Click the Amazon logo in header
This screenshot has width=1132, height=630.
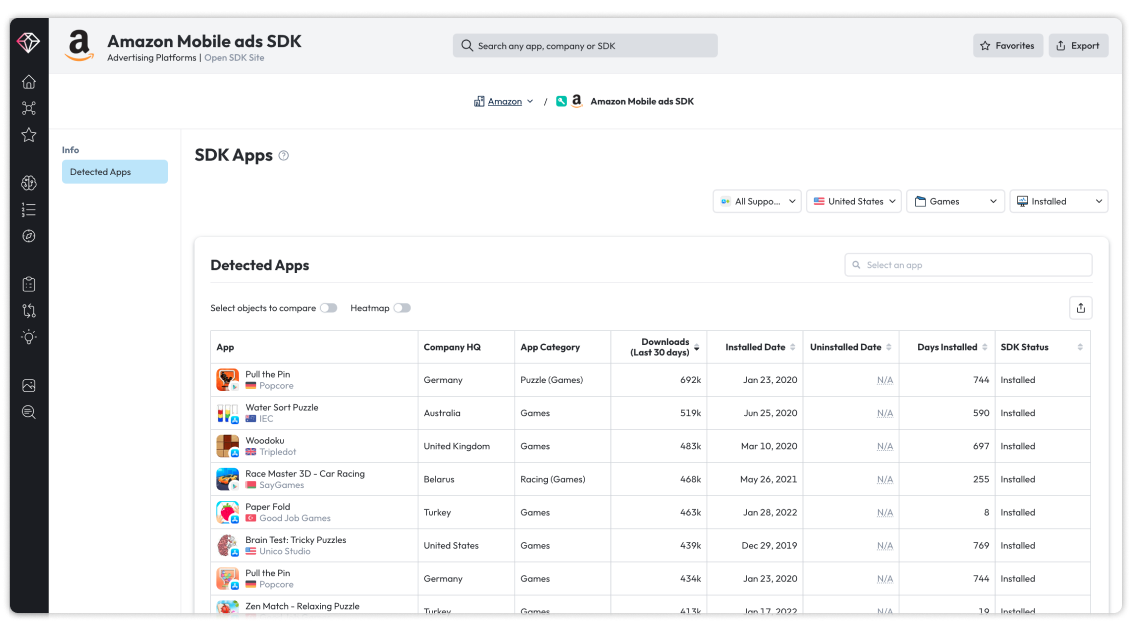pos(79,45)
